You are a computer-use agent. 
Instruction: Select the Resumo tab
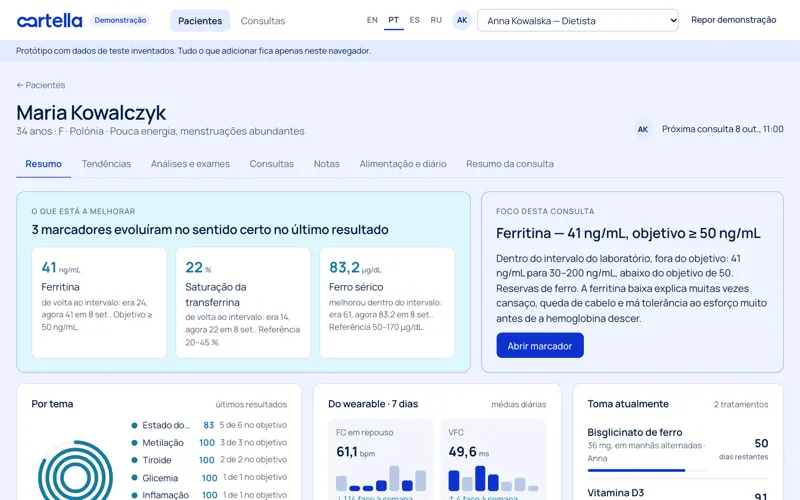(x=43, y=164)
